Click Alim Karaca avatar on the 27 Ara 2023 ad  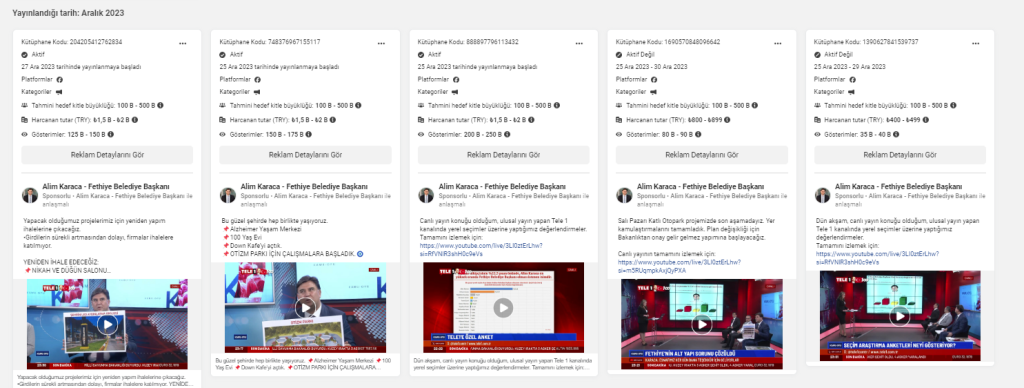(x=29, y=195)
